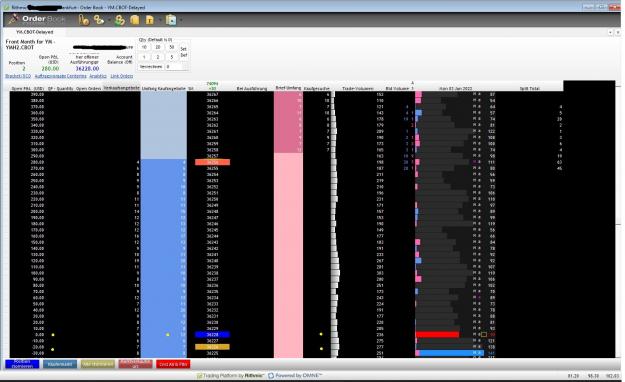This screenshot has width=625, height=382.
Task: Click the Split Total column header
Action: click(x=530, y=89)
